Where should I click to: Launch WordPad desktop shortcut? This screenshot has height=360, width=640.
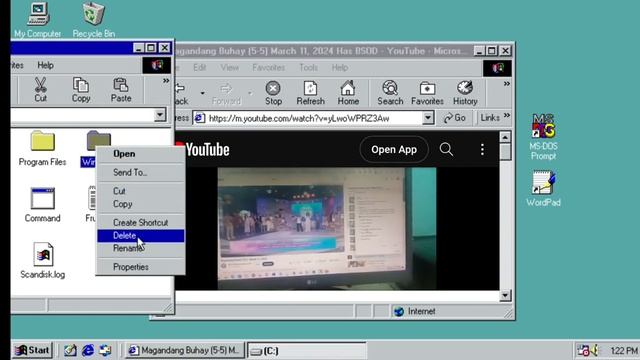click(543, 189)
